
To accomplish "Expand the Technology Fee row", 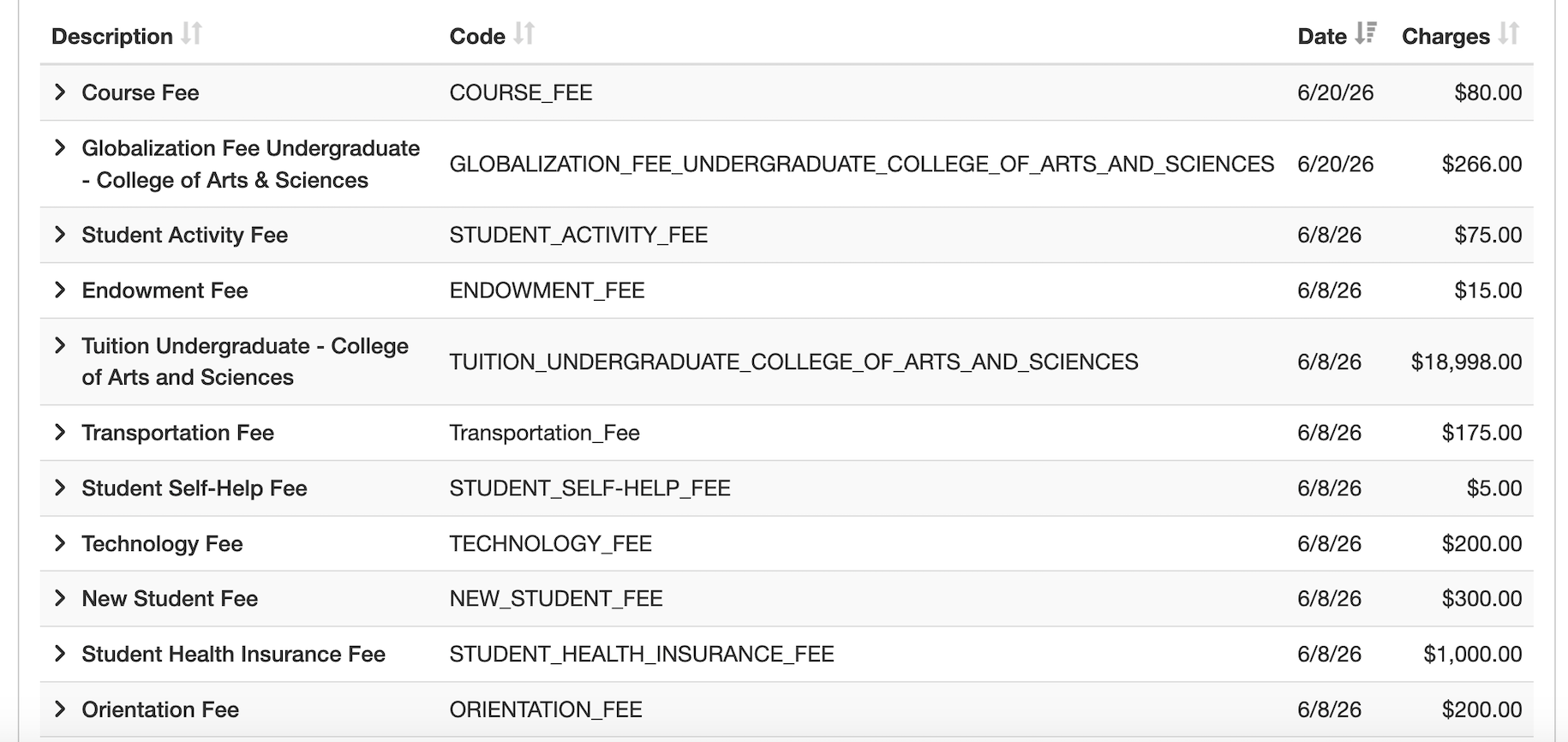I will click(60, 542).
